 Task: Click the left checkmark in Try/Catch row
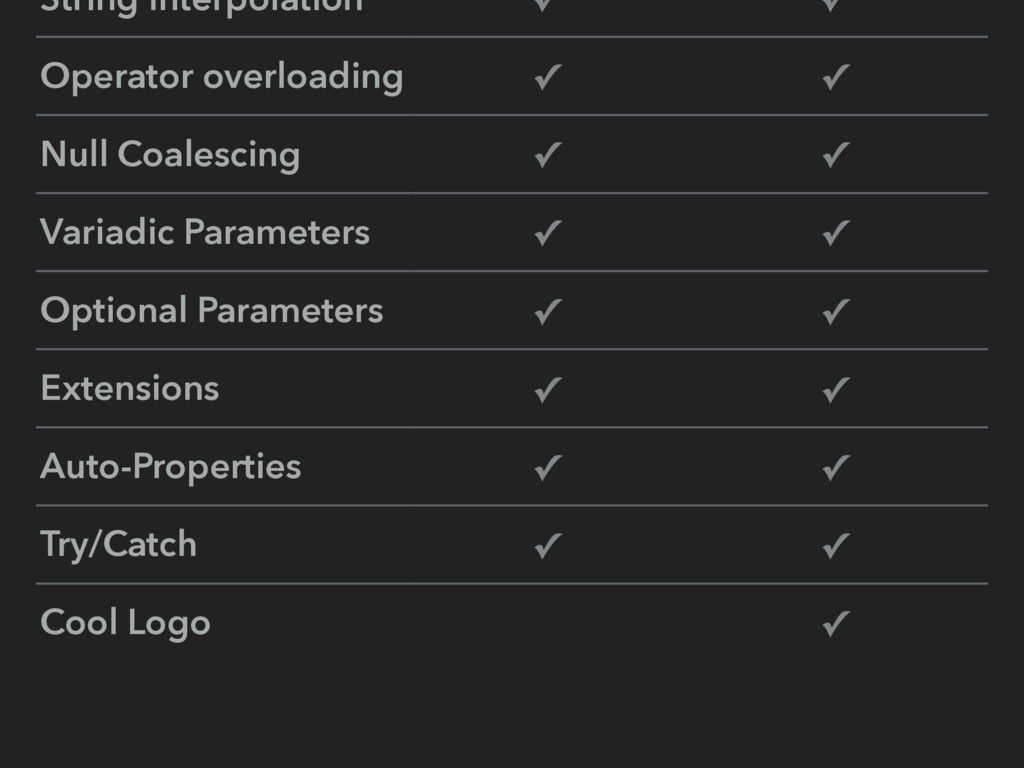[546, 545]
